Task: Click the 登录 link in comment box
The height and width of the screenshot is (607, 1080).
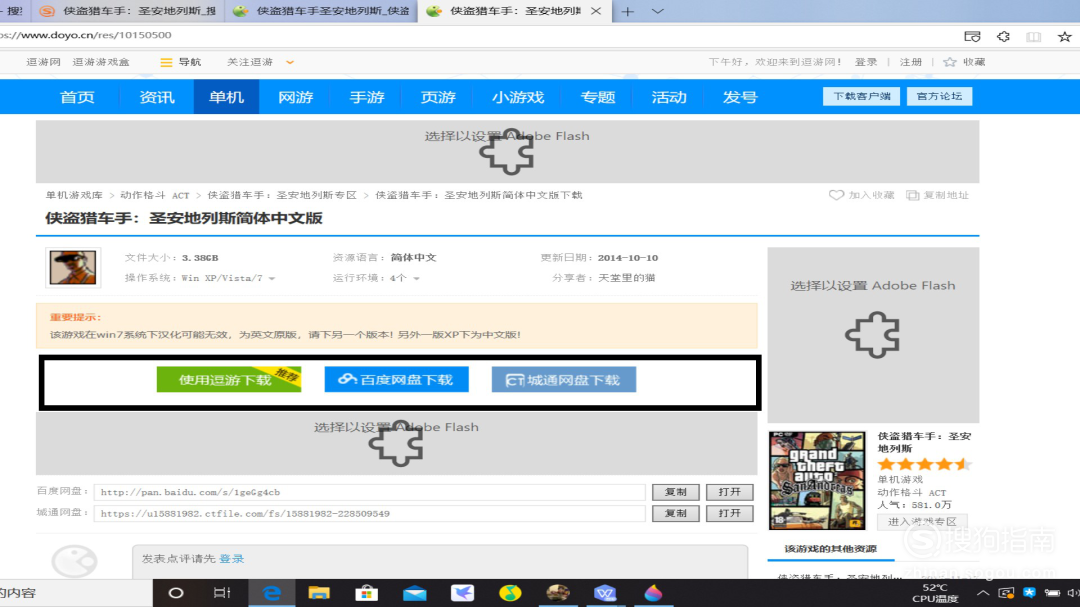Action: point(231,559)
